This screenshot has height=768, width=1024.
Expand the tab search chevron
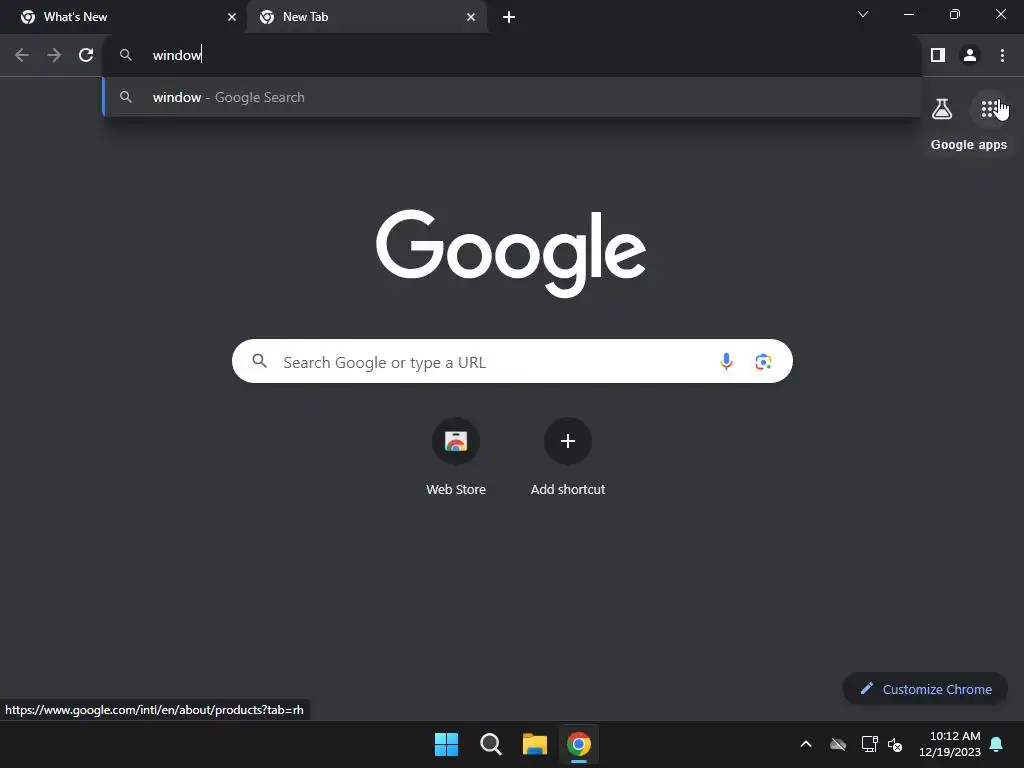click(x=863, y=14)
